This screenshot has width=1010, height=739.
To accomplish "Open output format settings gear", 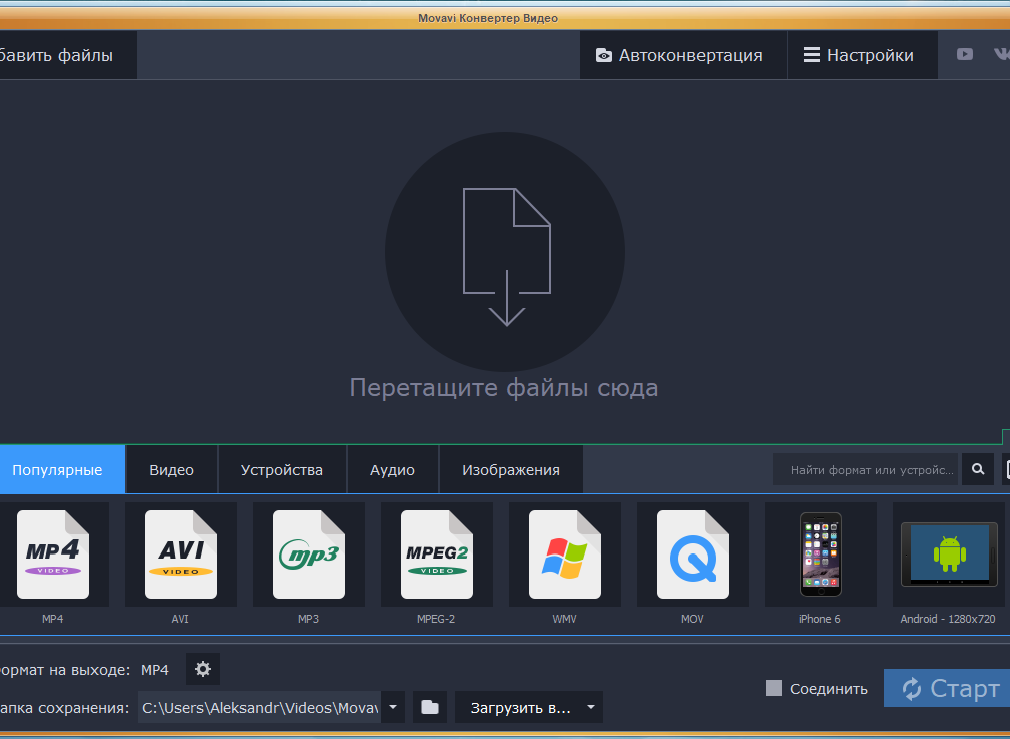I will coord(203,669).
